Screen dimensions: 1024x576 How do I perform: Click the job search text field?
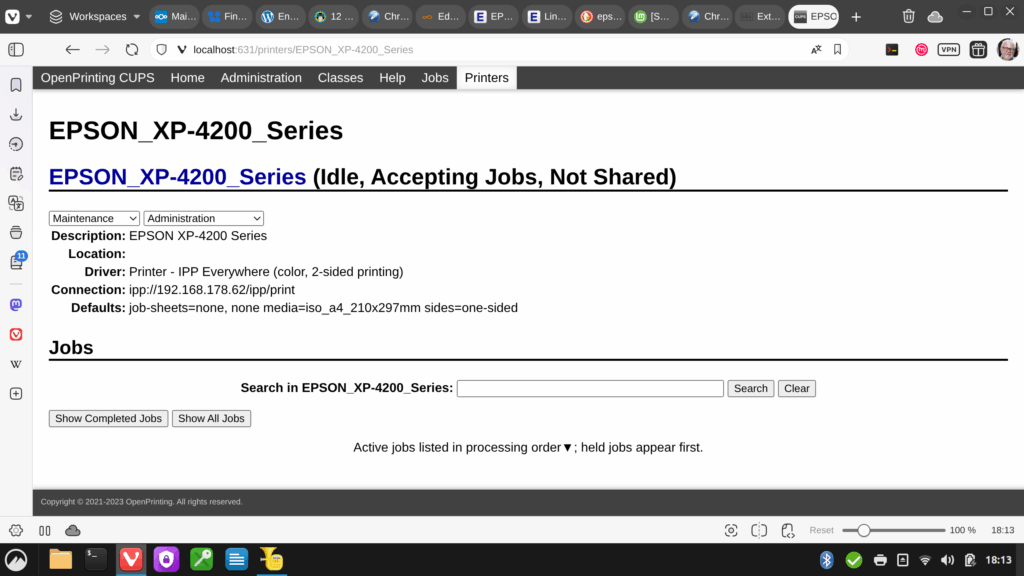(590, 388)
